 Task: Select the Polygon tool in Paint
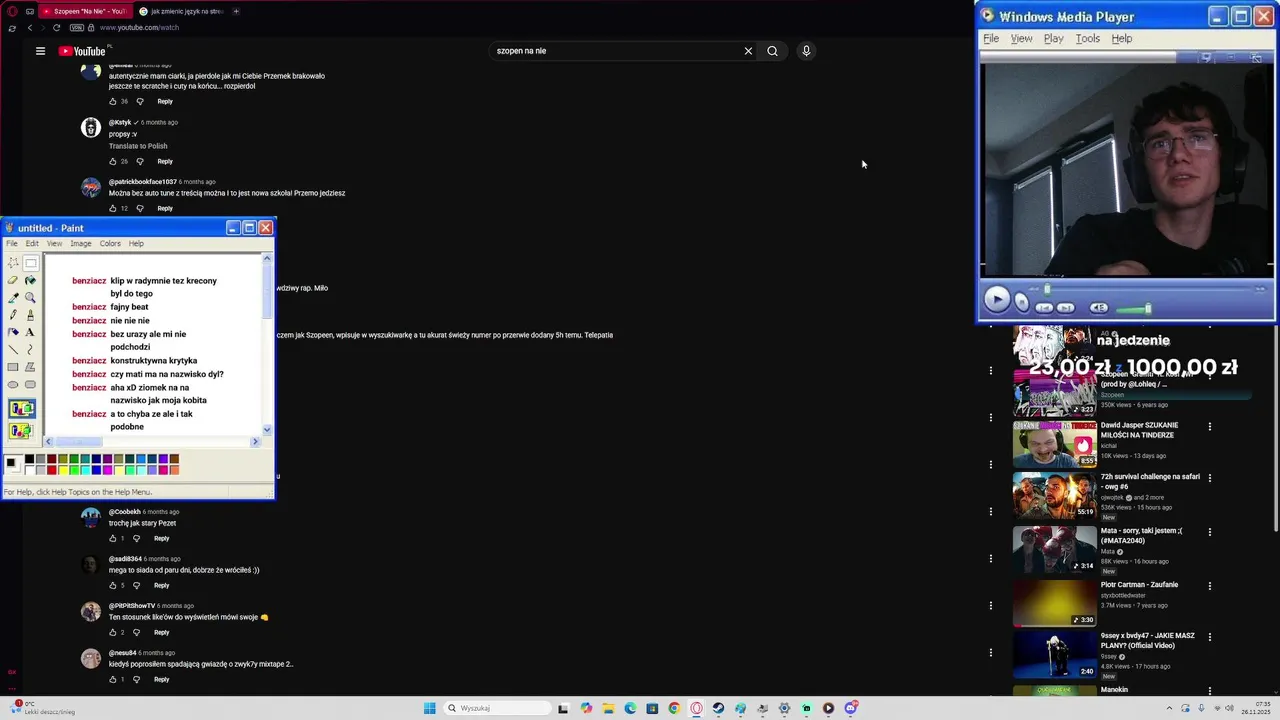(30, 367)
